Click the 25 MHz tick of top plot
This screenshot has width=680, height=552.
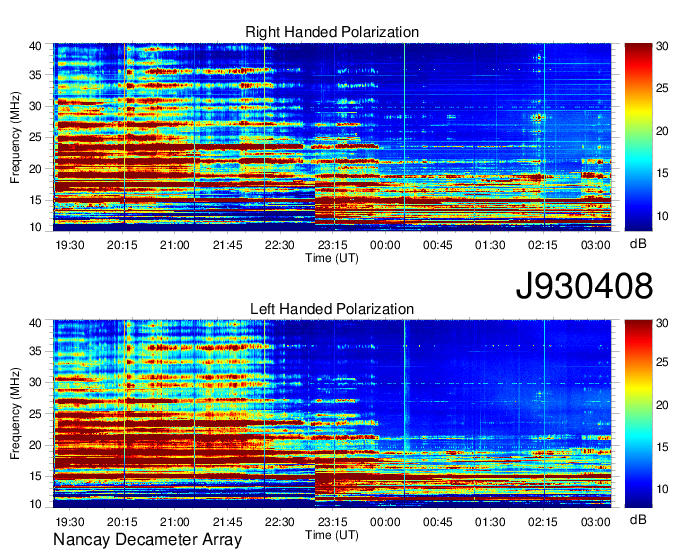click(x=35, y=137)
